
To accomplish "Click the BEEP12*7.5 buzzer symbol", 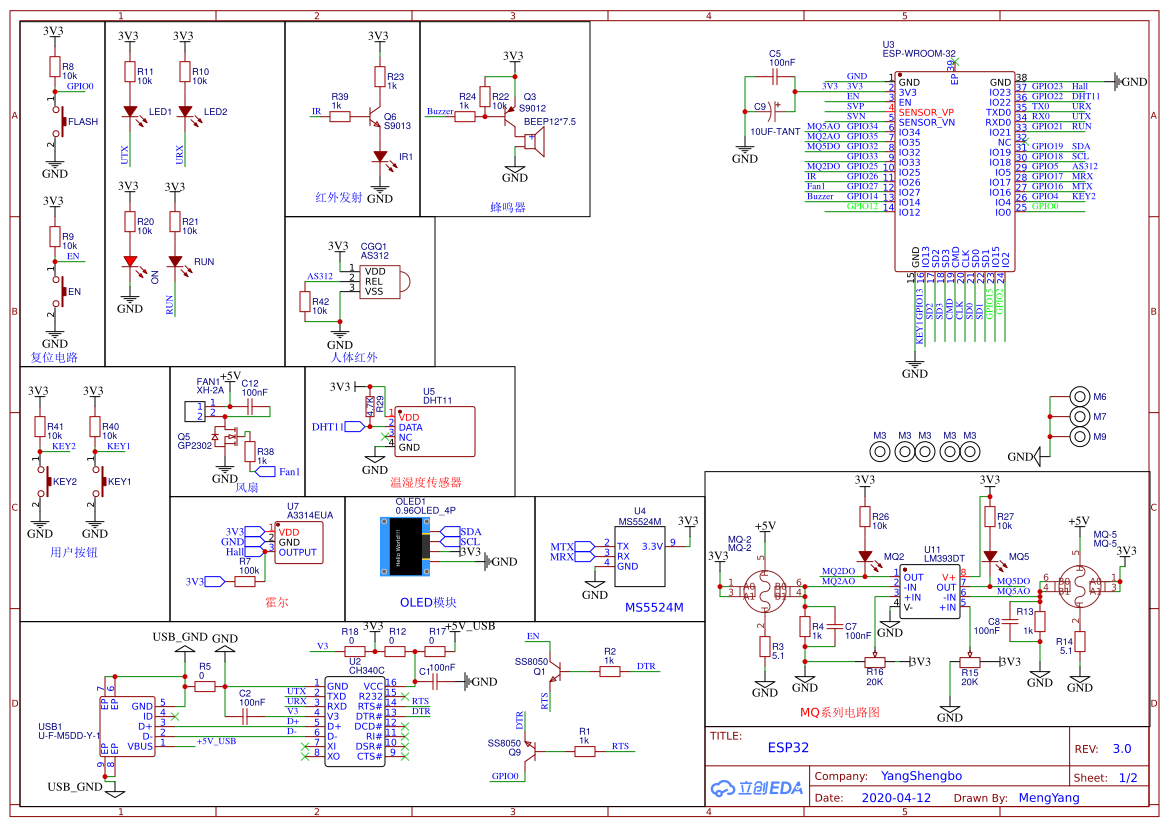I will [x=534, y=142].
